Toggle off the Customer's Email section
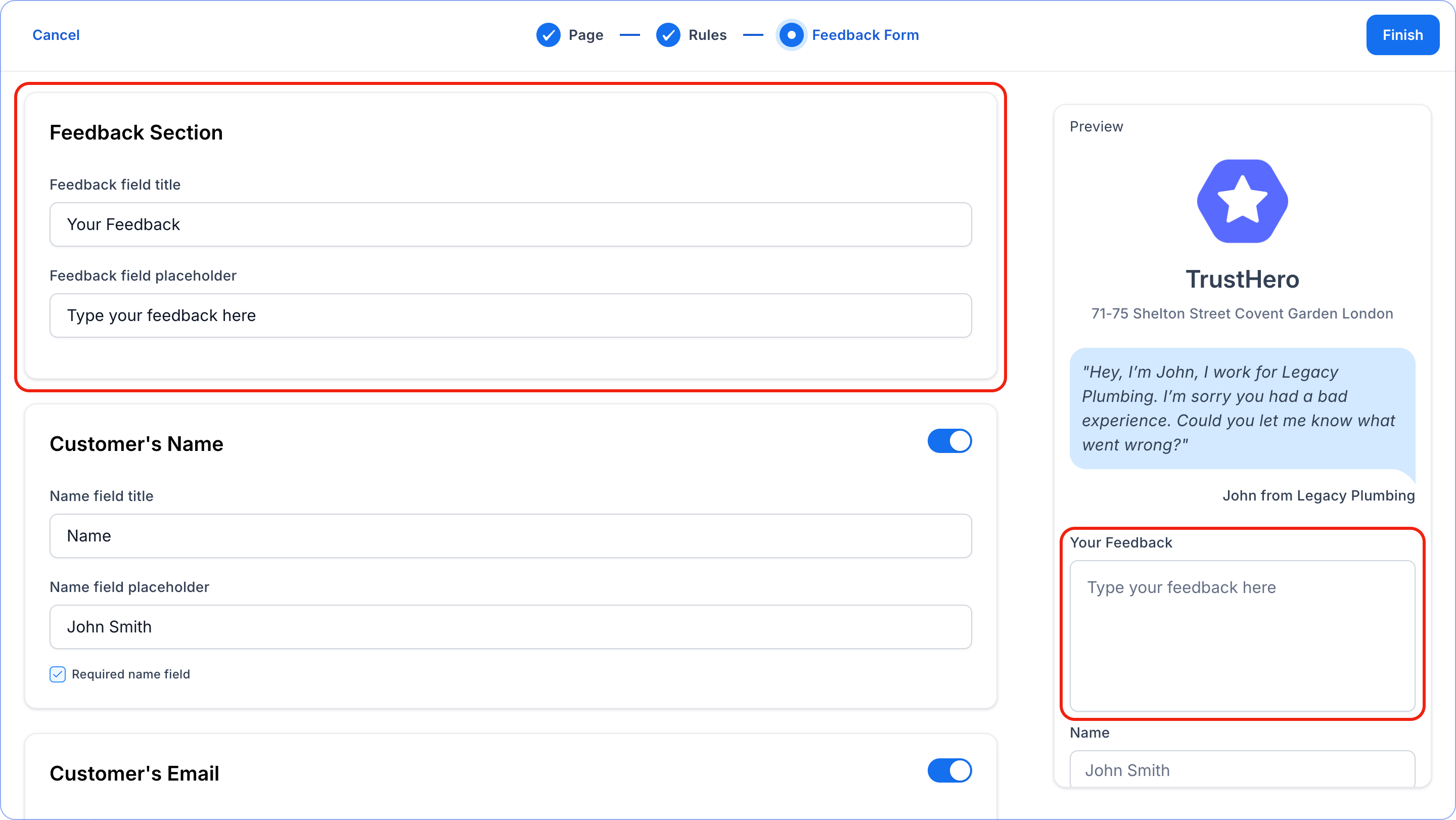 [x=949, y=770]
